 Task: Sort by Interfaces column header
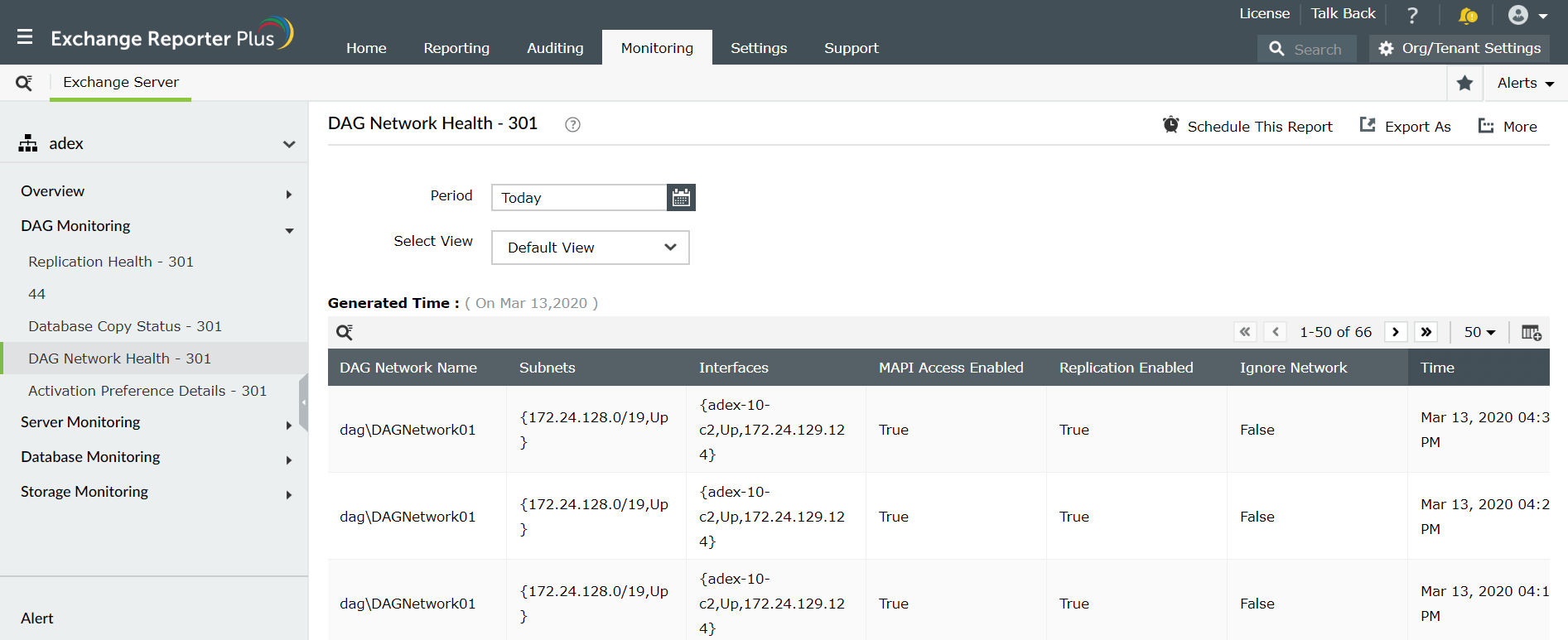734,368
